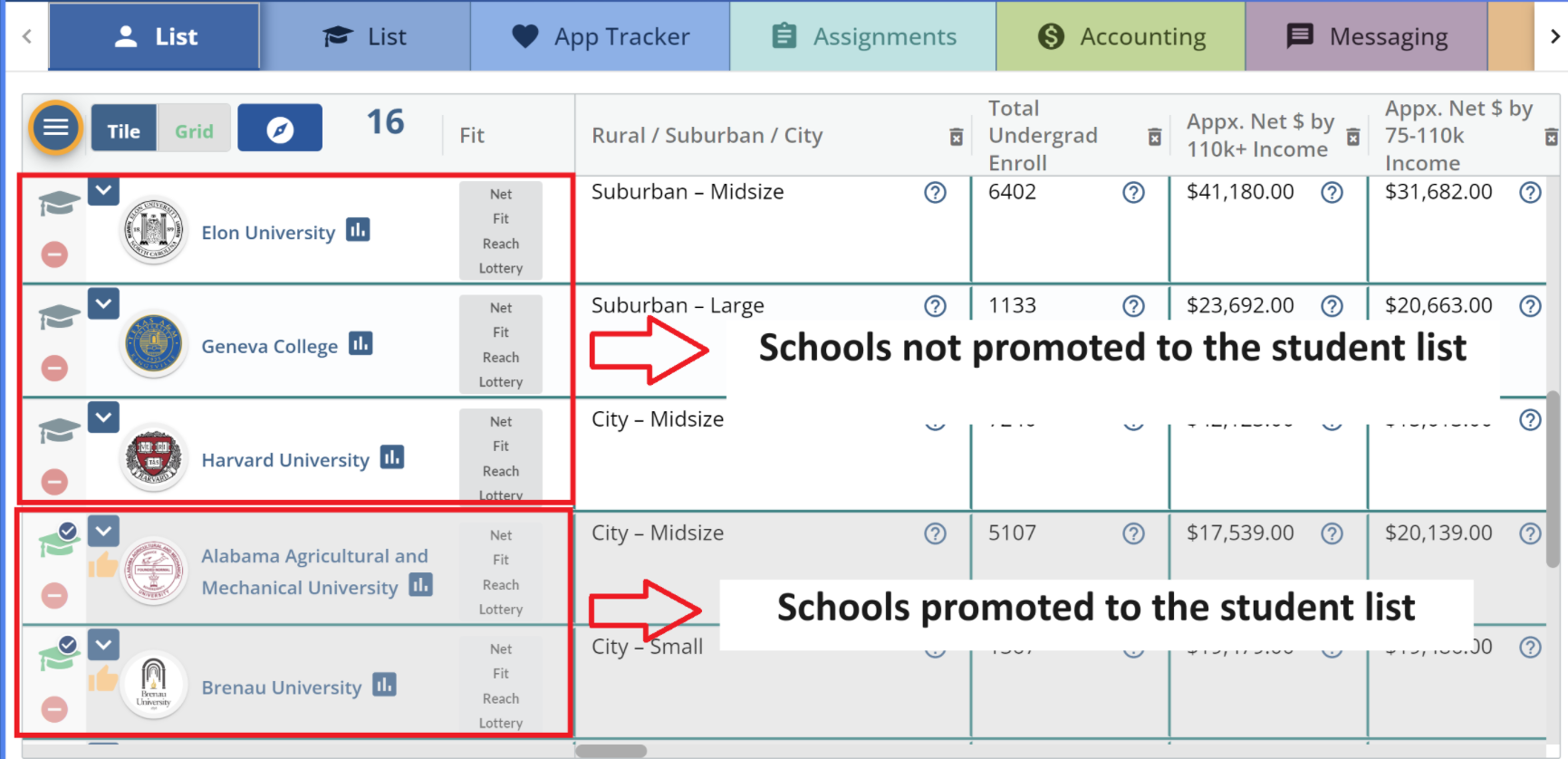Open Harvard University stats chart icon
The height and width of the screenshot is (759, 1568).
click(392, 457)
